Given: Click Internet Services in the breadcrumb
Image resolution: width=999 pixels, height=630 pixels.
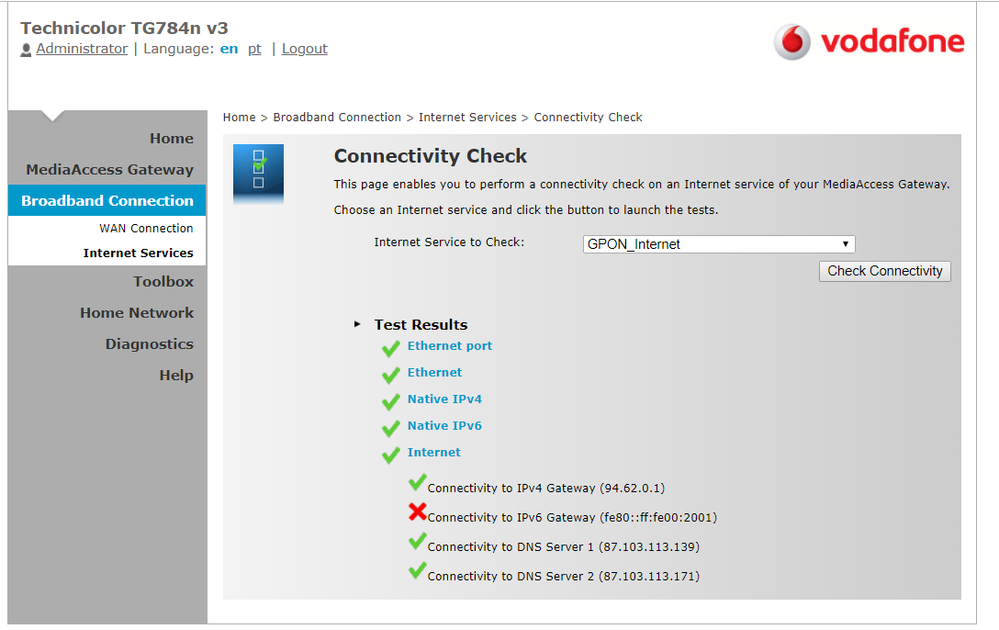Looking at the screenshot, I should [467, 117].
